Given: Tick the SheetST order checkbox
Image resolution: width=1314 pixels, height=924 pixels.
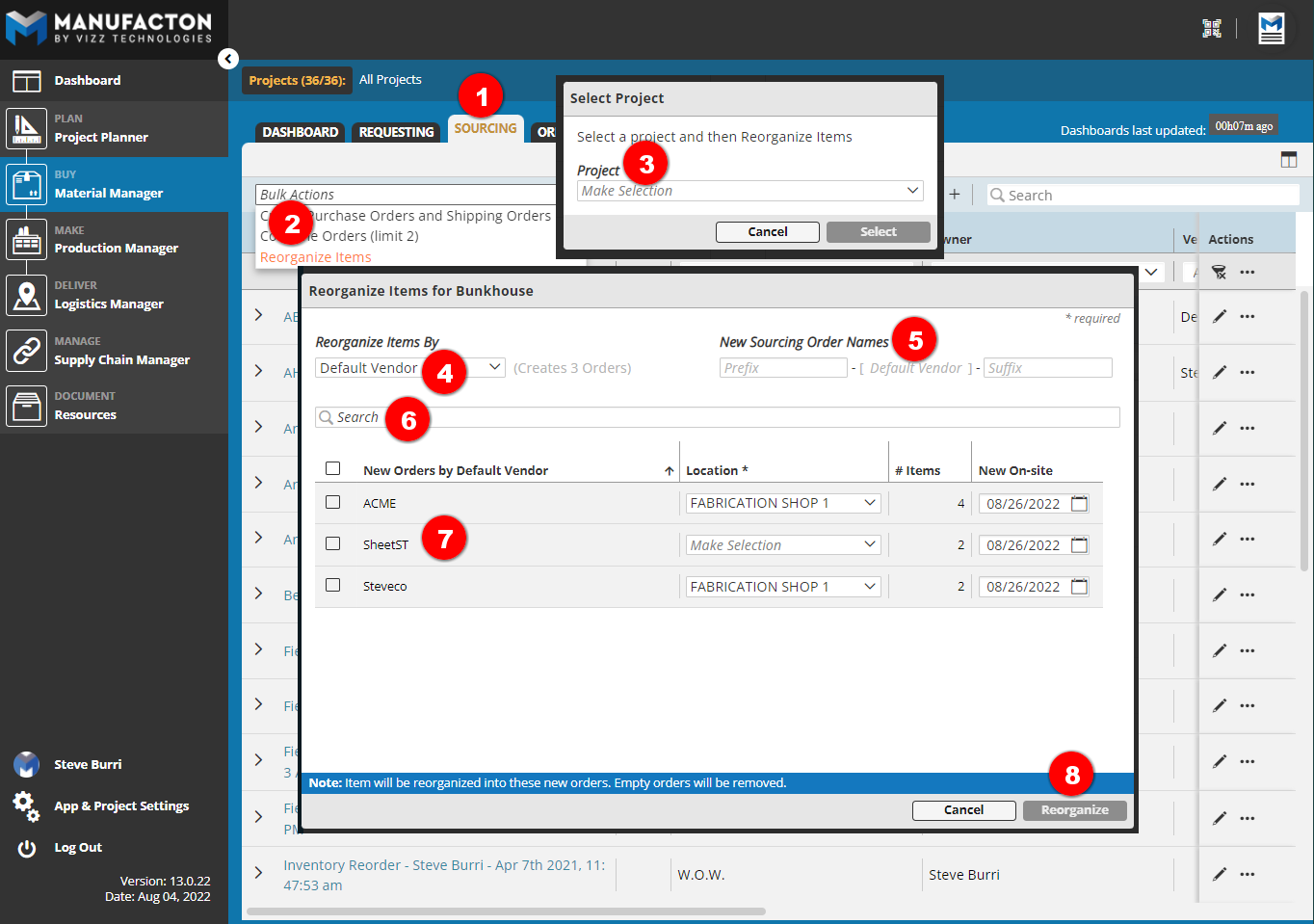Looking at the screenshot, I should (333, 543).
